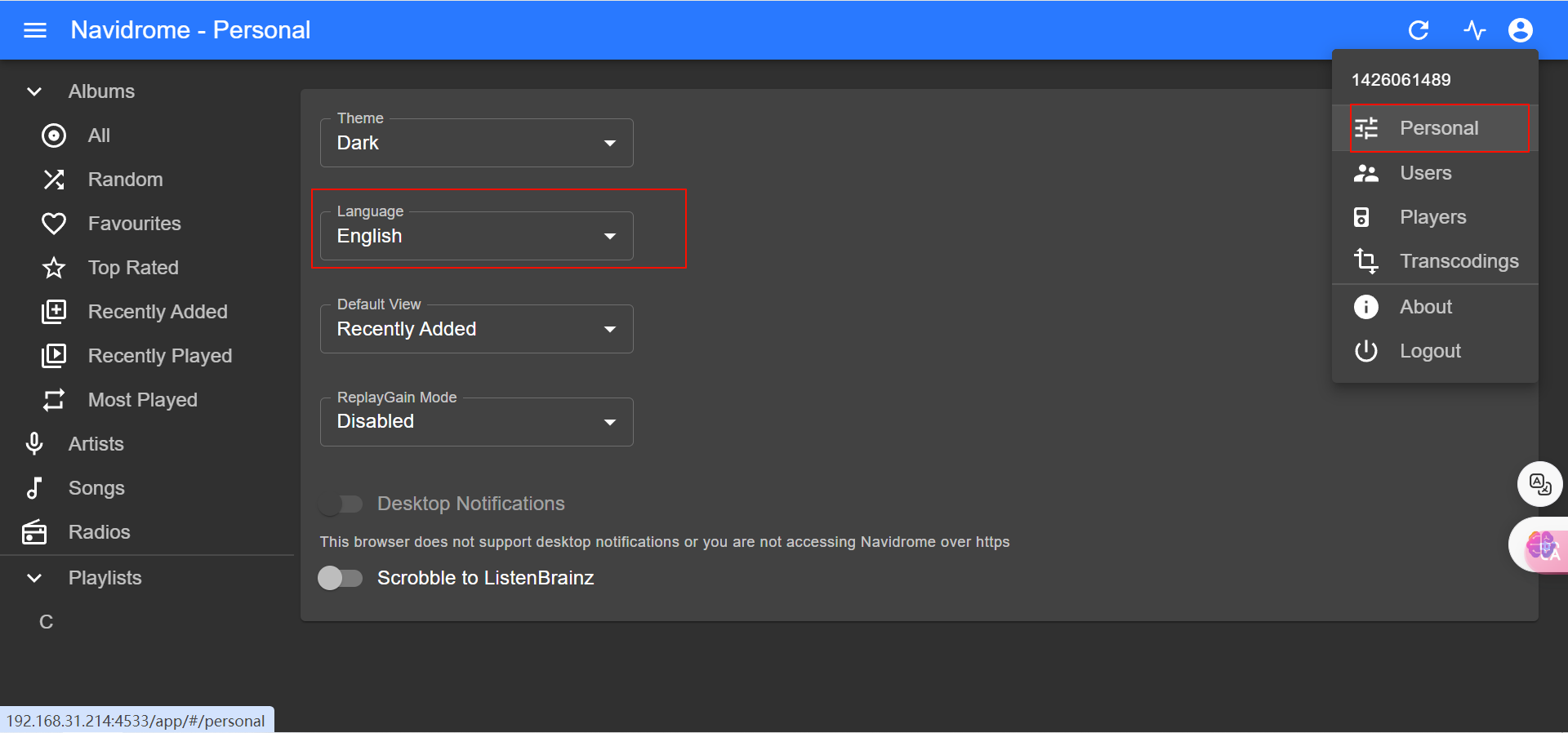Select Players in the user menu

coord(1435,217)
